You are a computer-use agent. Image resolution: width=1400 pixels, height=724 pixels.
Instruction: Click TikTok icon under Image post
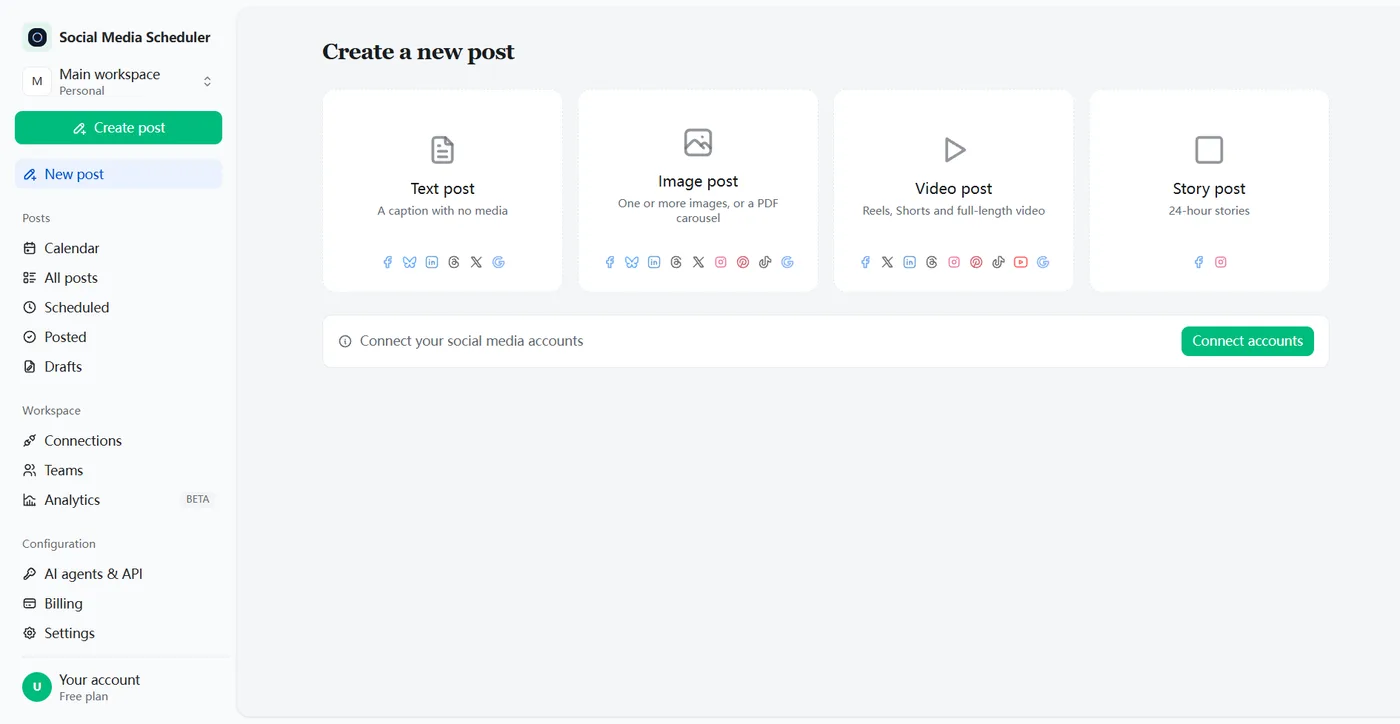point(765,262)
